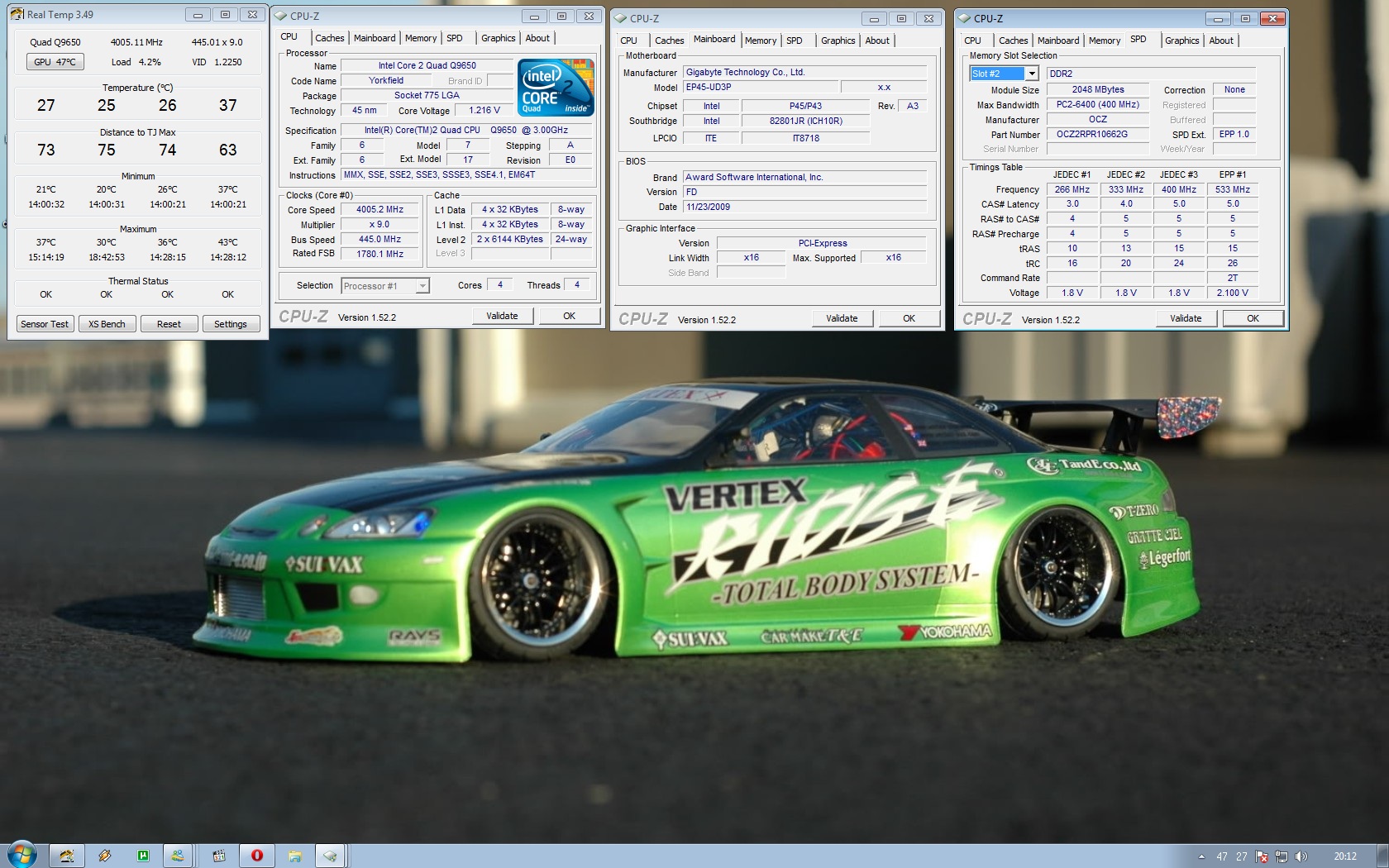Open Windows Explorer folder taskbar icon

point(295,856)
